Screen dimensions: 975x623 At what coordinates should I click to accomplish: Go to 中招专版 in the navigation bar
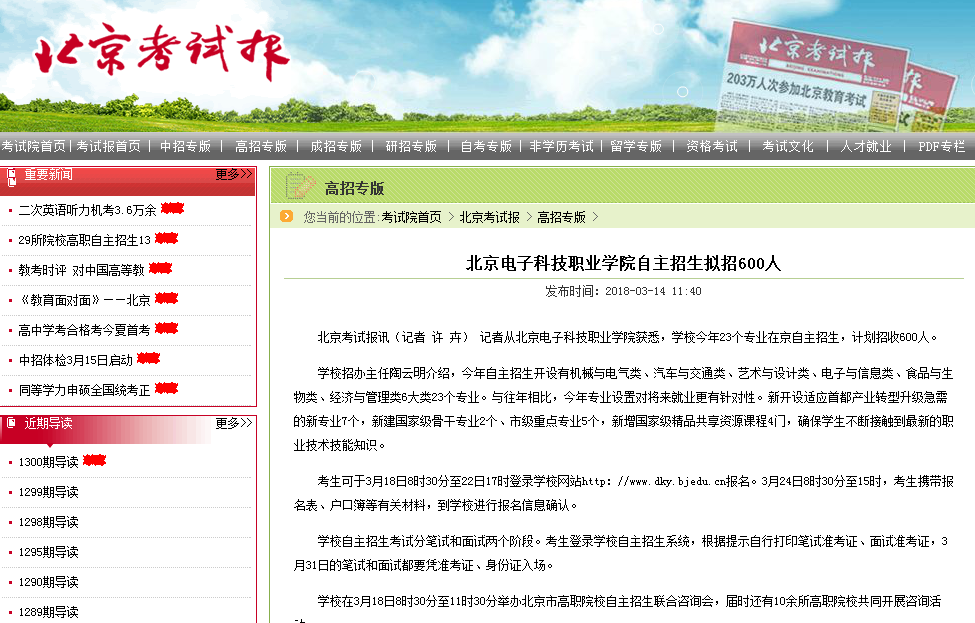tap(185, 146)
